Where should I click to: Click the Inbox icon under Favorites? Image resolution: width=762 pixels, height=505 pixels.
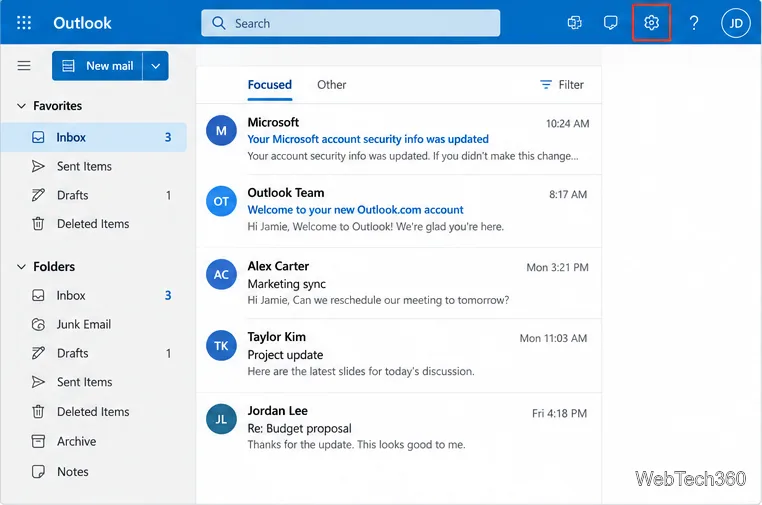pos(38,137)
